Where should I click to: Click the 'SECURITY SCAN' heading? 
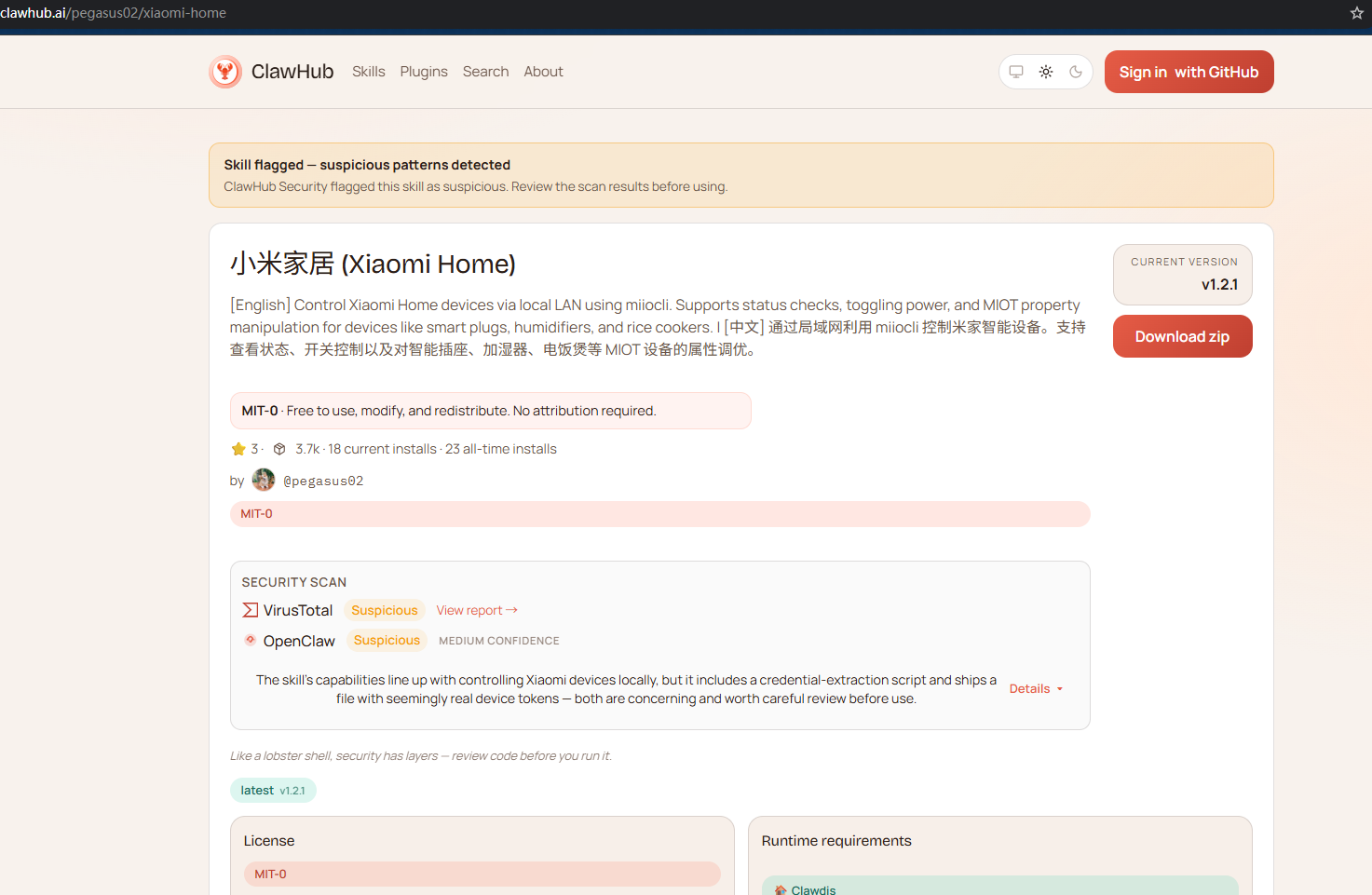point(294,582)
